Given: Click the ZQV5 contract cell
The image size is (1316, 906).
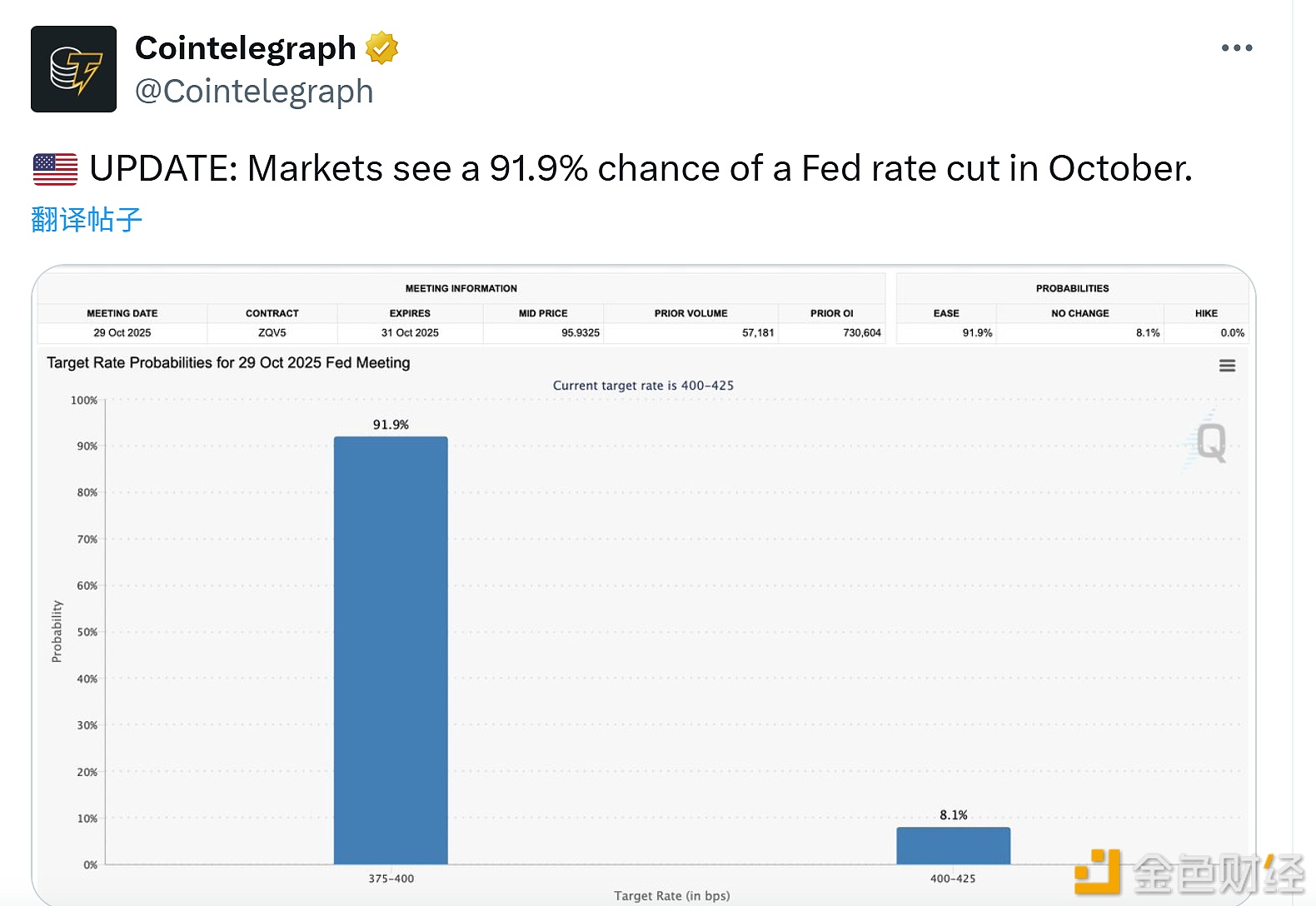Looking at the screenshot, I should [x=272, y=333].
